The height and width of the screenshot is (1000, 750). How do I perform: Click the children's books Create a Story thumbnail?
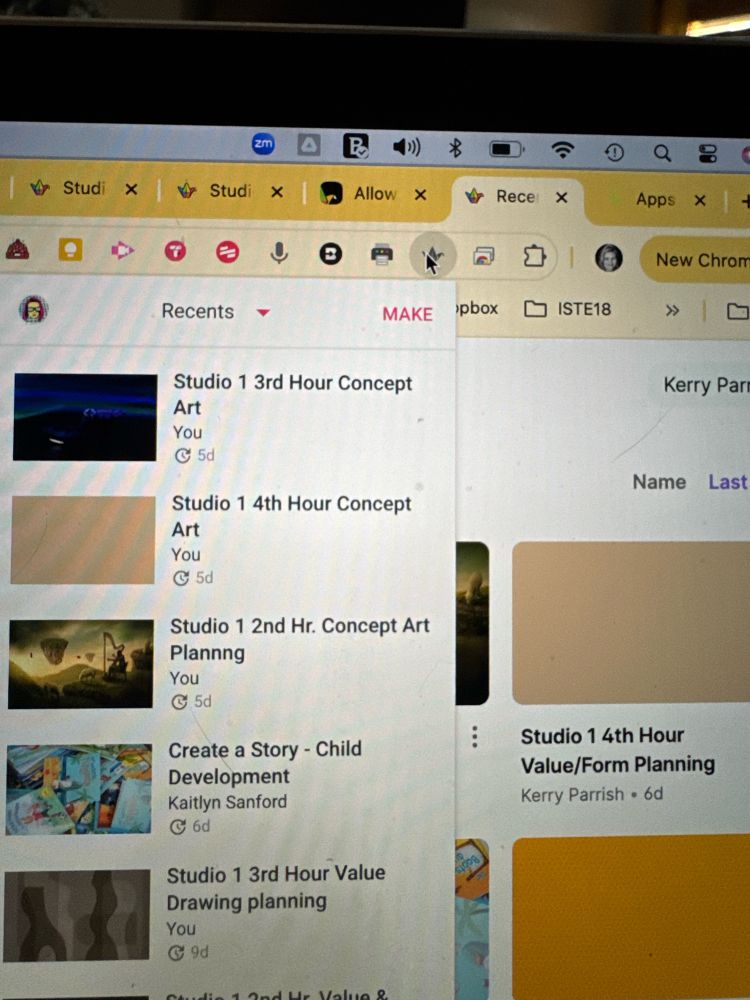(x=78, y=790)
